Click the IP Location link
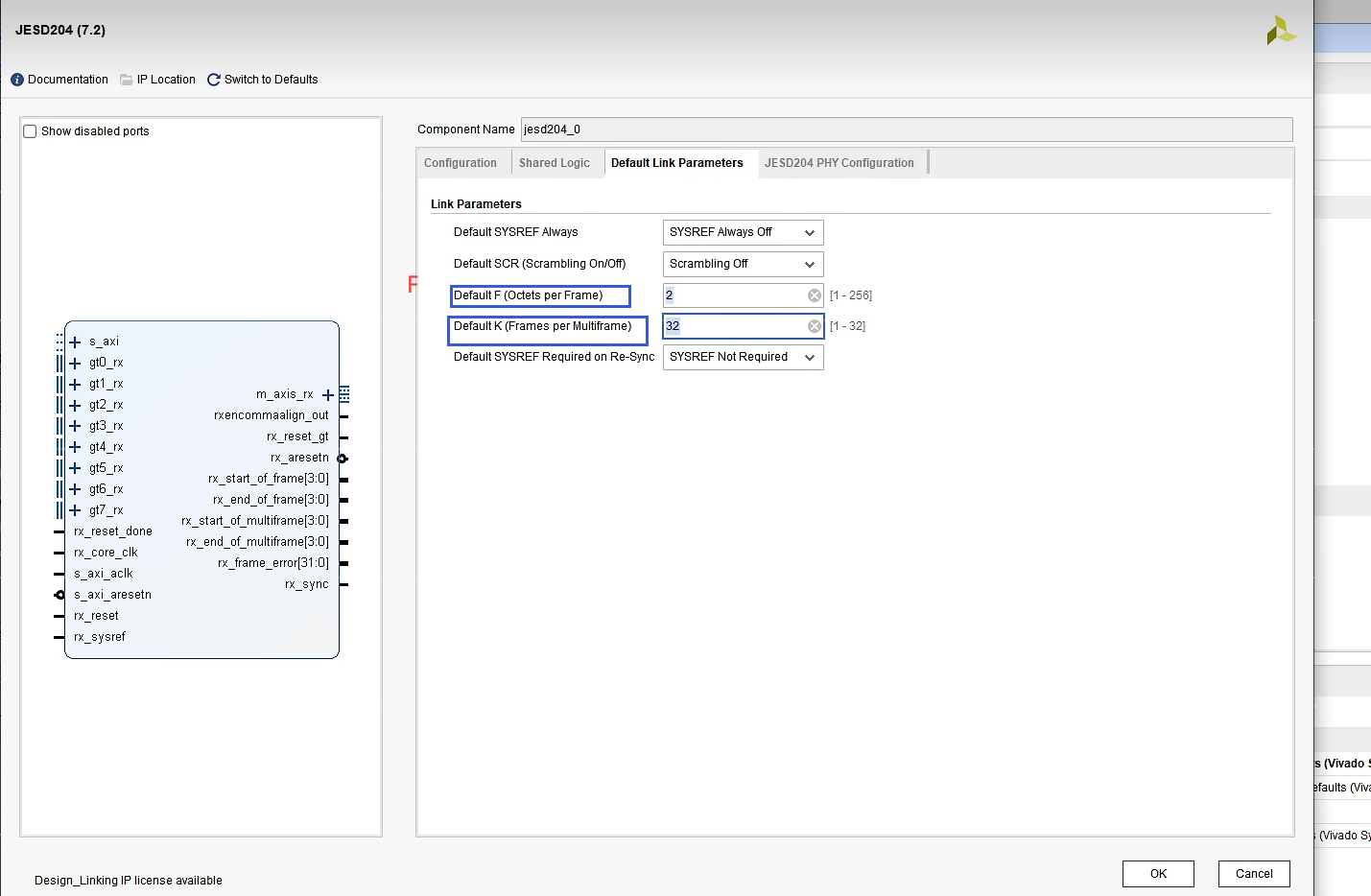 tap(166, 80)
